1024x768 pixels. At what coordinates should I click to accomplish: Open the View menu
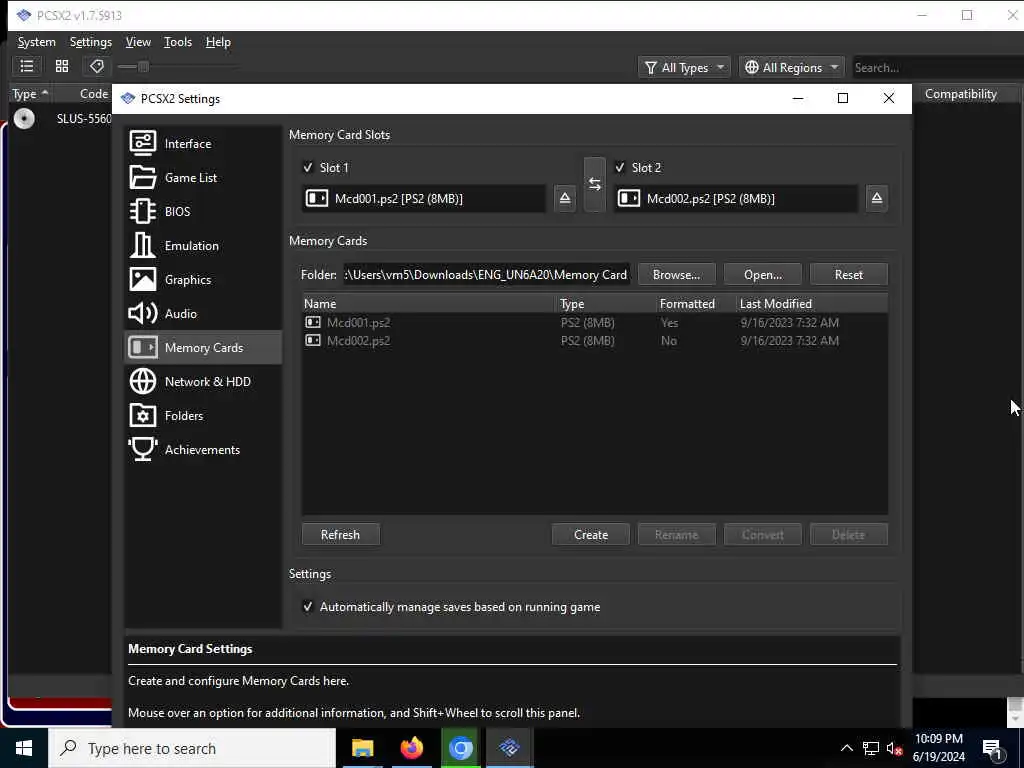click(138, 42)
